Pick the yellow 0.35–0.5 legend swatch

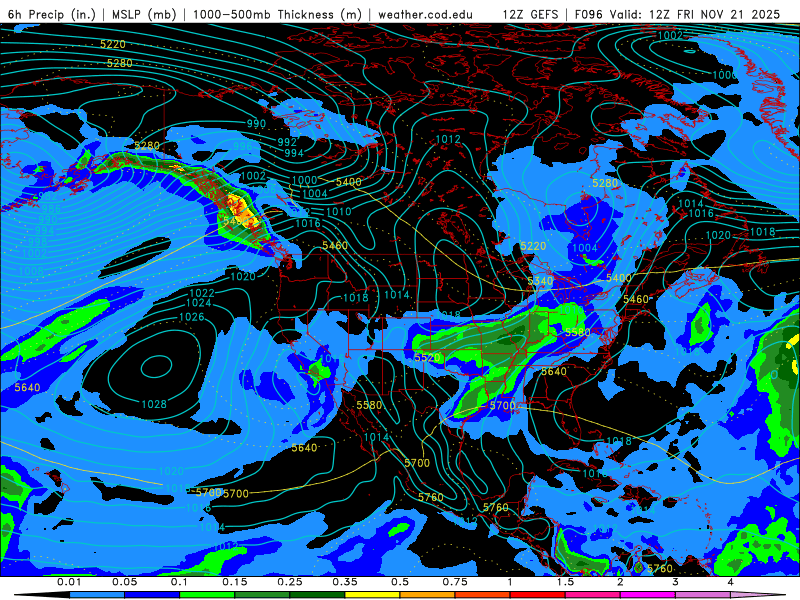372,595
